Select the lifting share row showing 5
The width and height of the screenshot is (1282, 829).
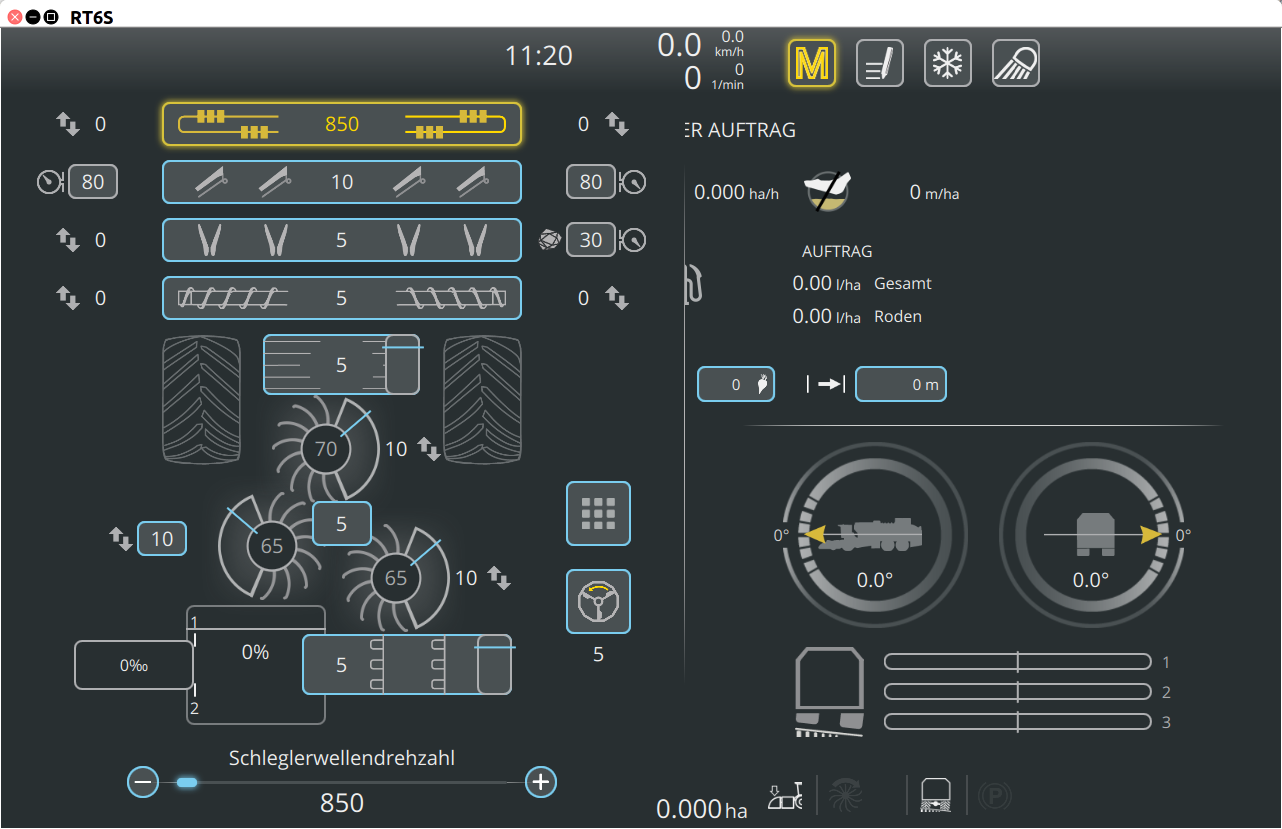tap(341, 240)
